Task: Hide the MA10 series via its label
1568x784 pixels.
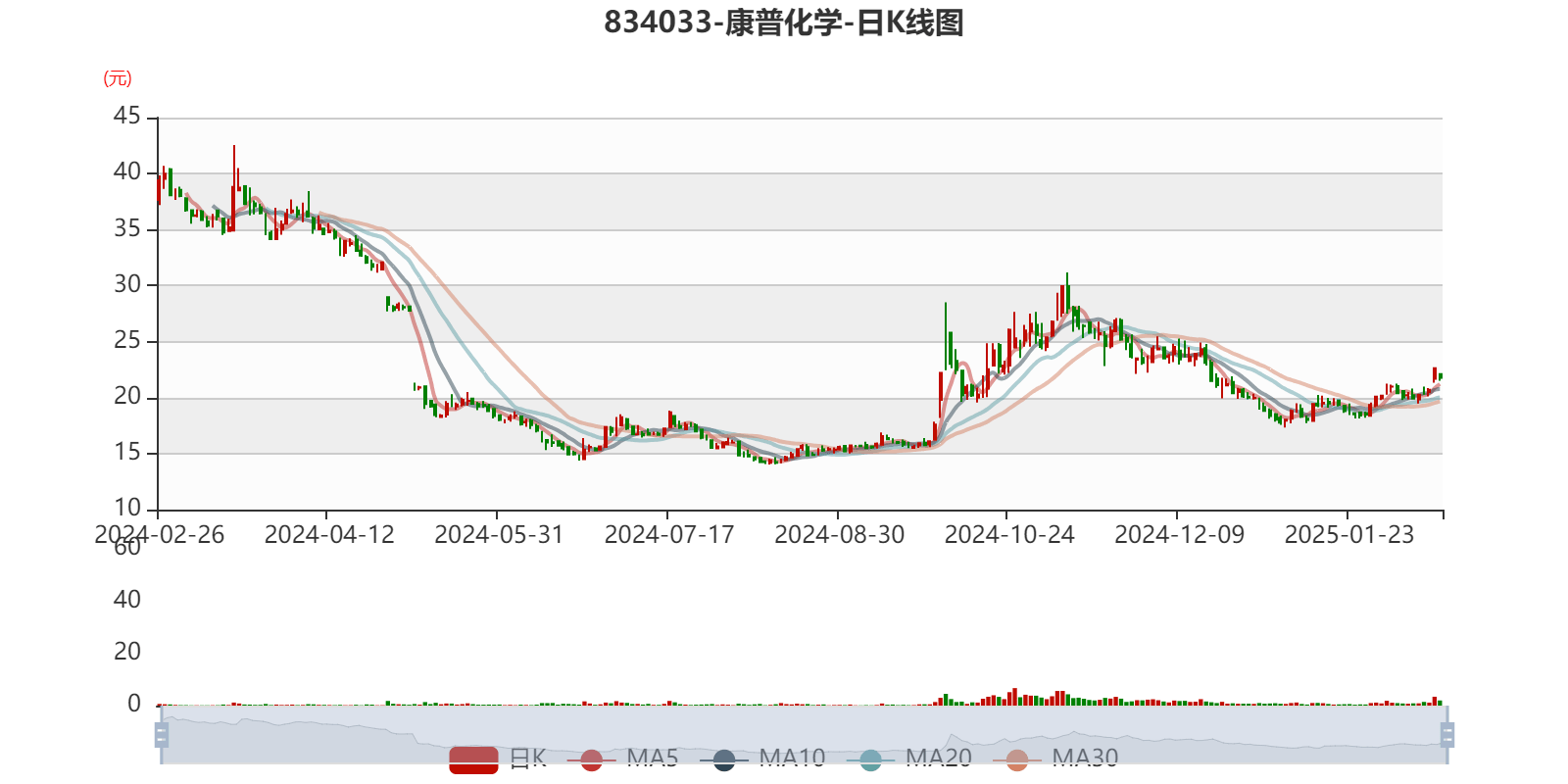Action: pos(792,758)
